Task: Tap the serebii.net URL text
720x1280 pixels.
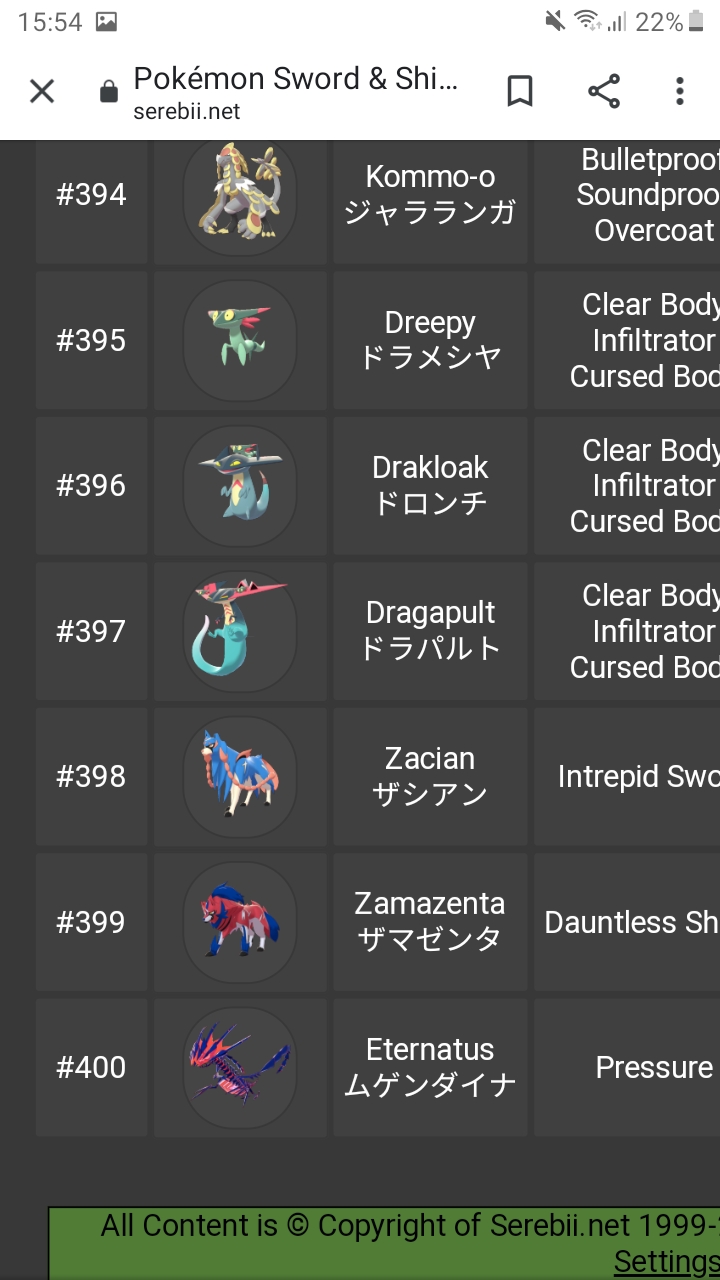Action: point(187,111)
